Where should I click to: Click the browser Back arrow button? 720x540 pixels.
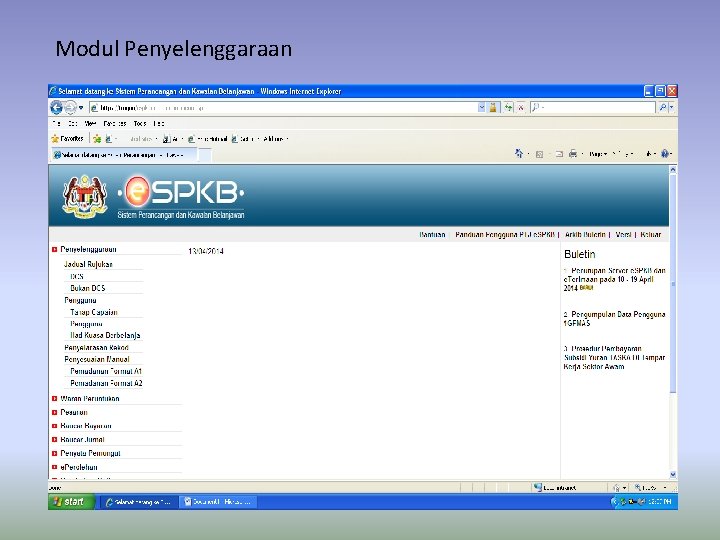[x=56, y=107]
